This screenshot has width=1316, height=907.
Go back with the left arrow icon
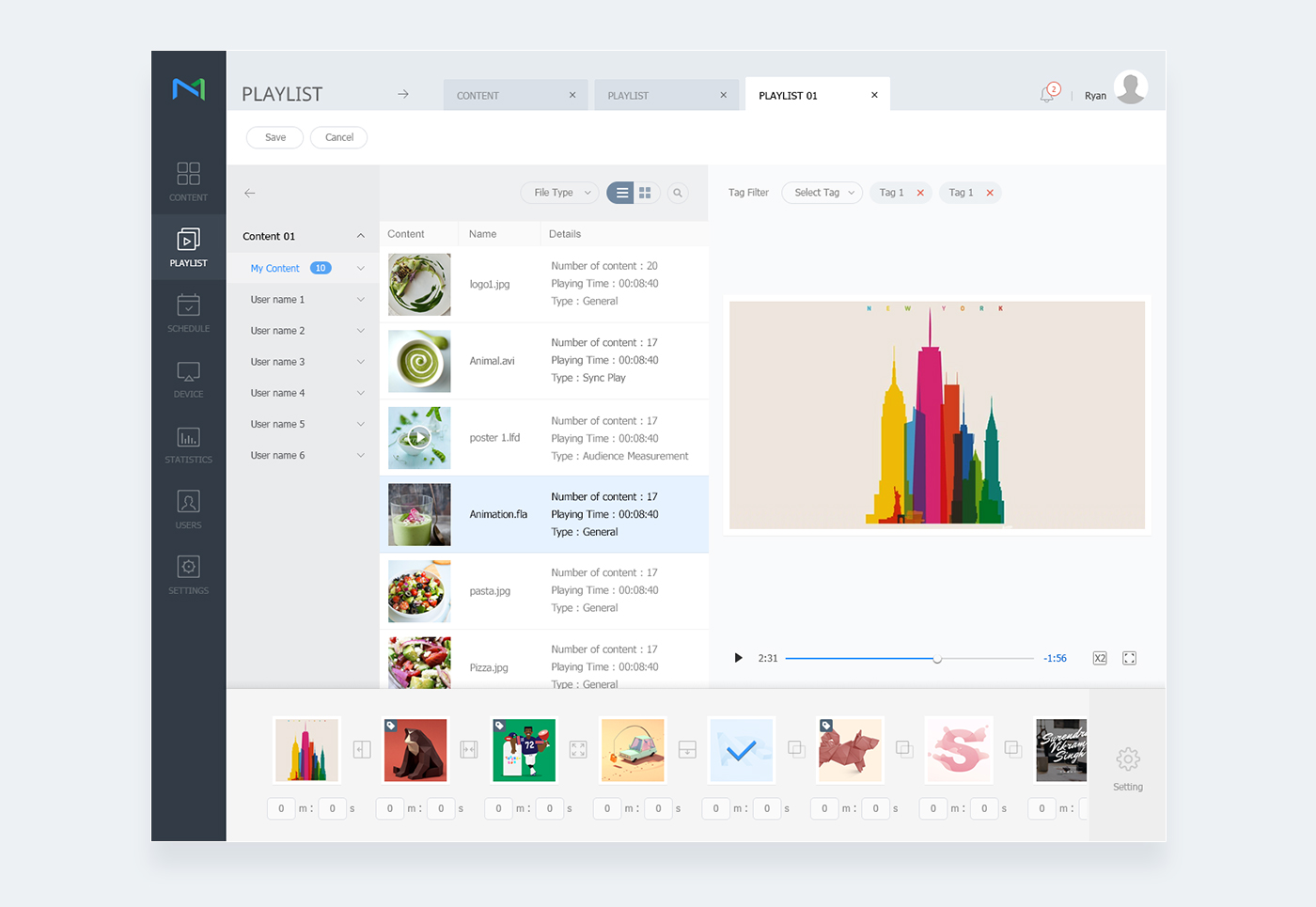pos(249,193)
